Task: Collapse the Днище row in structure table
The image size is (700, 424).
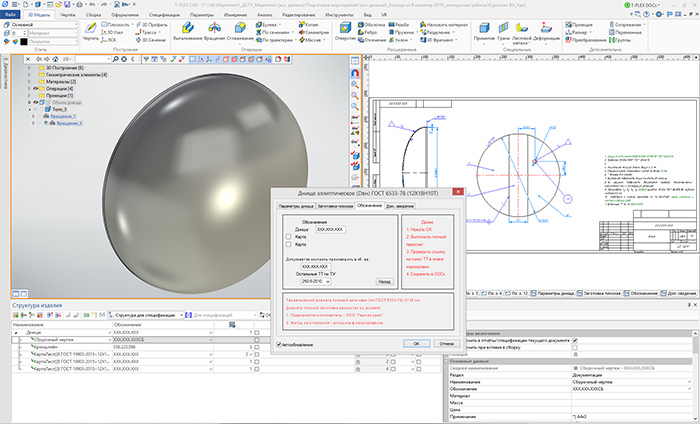Action: [16, 333]
